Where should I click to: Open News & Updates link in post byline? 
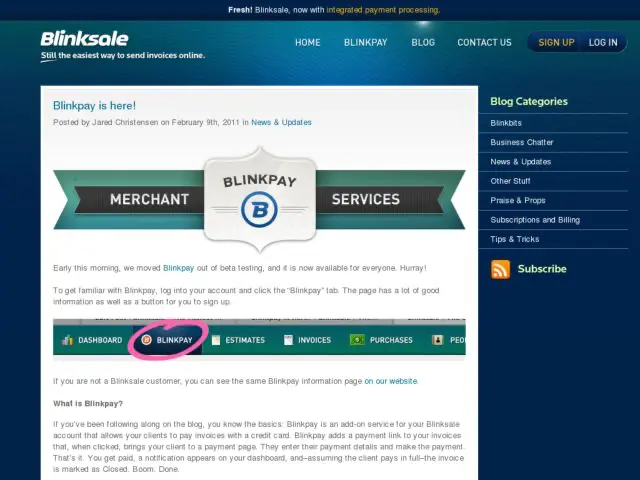(281, 122)
